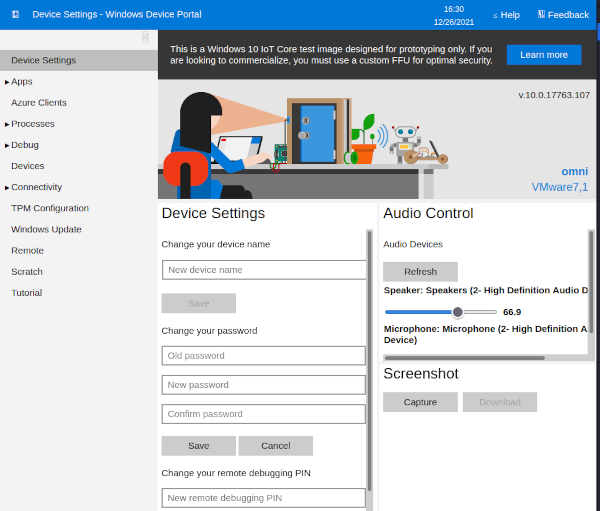Focus the New remote debugging PIN field

point(264,498)
